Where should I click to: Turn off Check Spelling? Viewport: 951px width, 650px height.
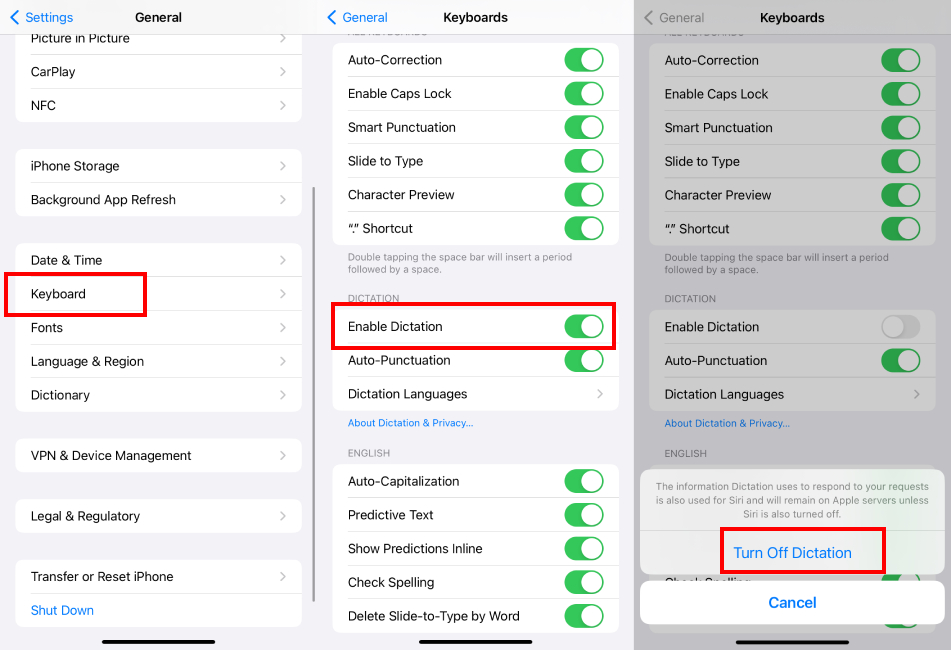[584, 582]
